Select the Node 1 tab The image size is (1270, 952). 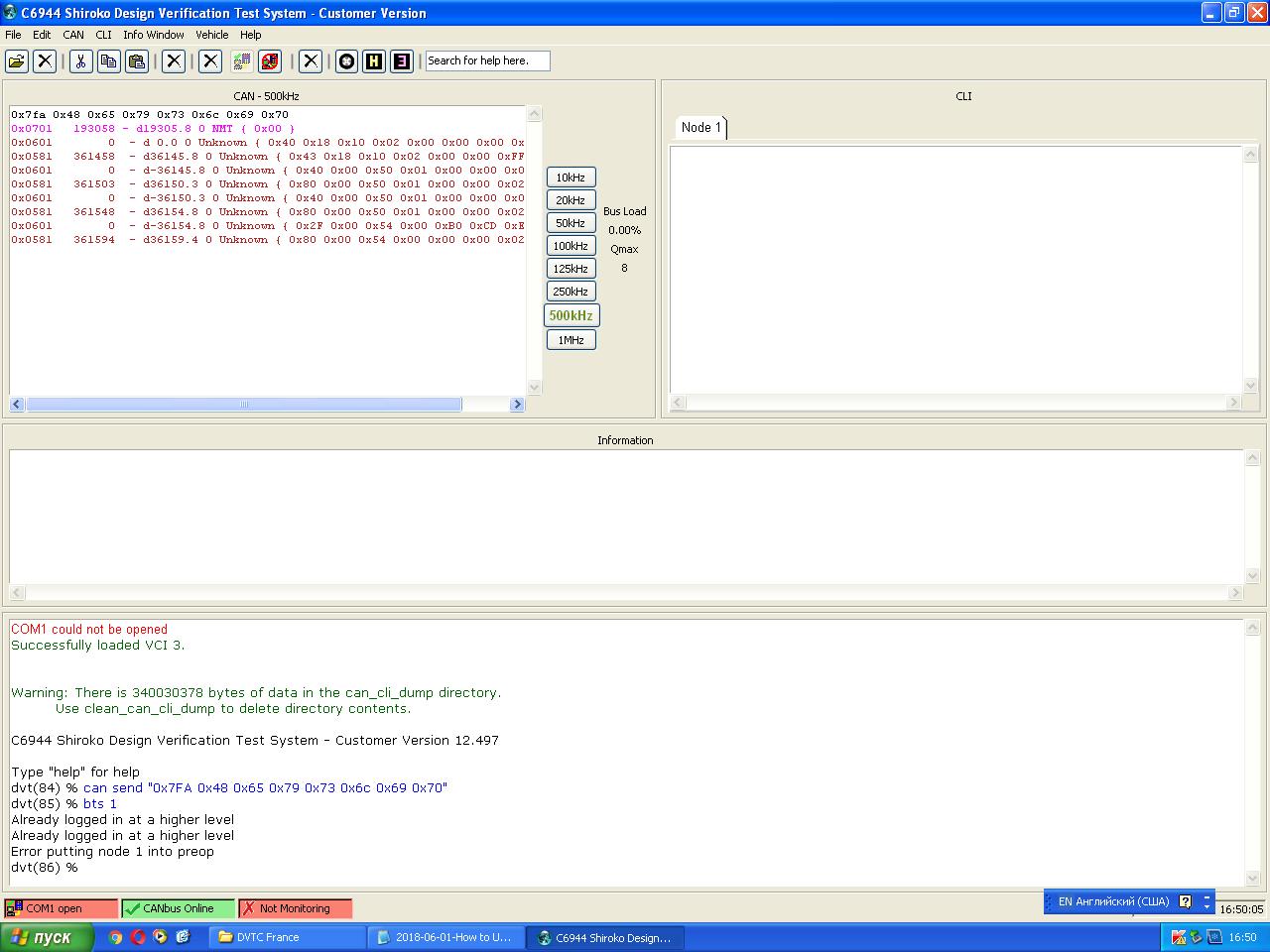point(700,127)
